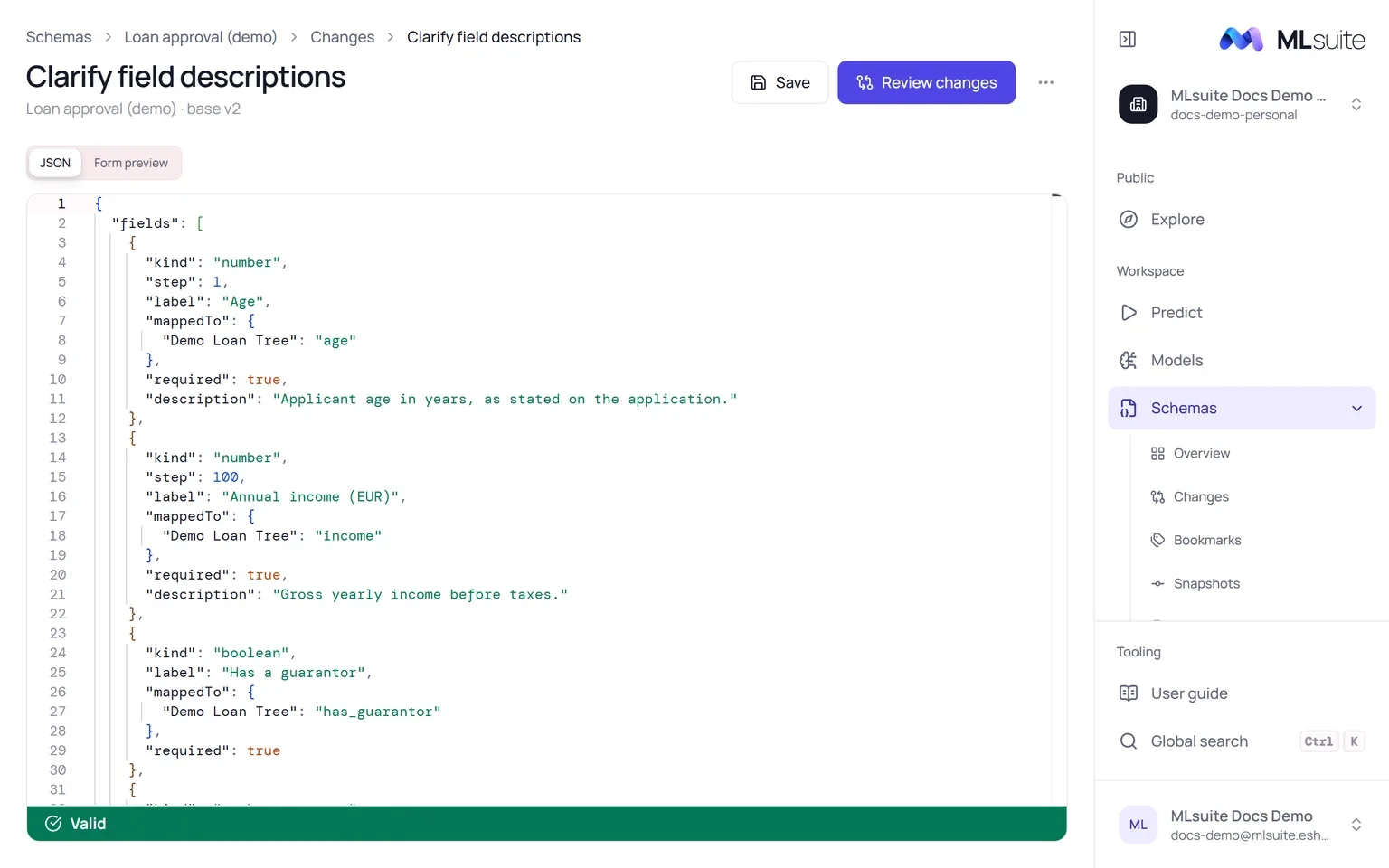Open Models in the sidebar
The width and height of the screenshot is (1389, 868).
coord(1242,360)
